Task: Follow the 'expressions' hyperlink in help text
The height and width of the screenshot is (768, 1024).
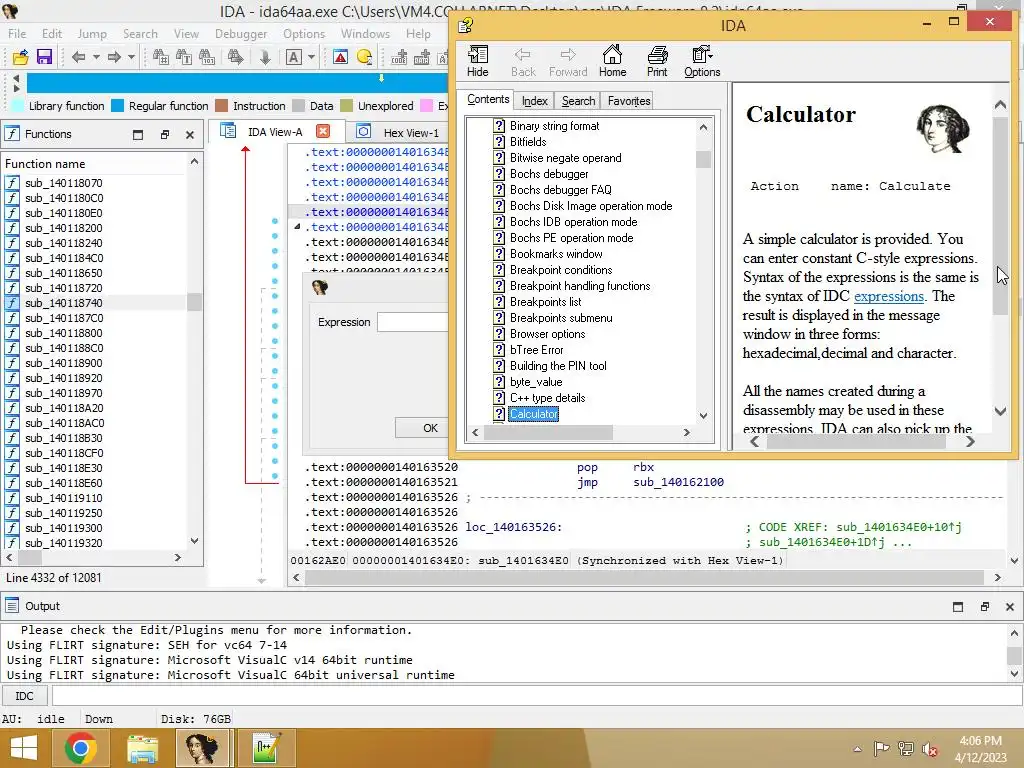Action: (x=889, y=296)
